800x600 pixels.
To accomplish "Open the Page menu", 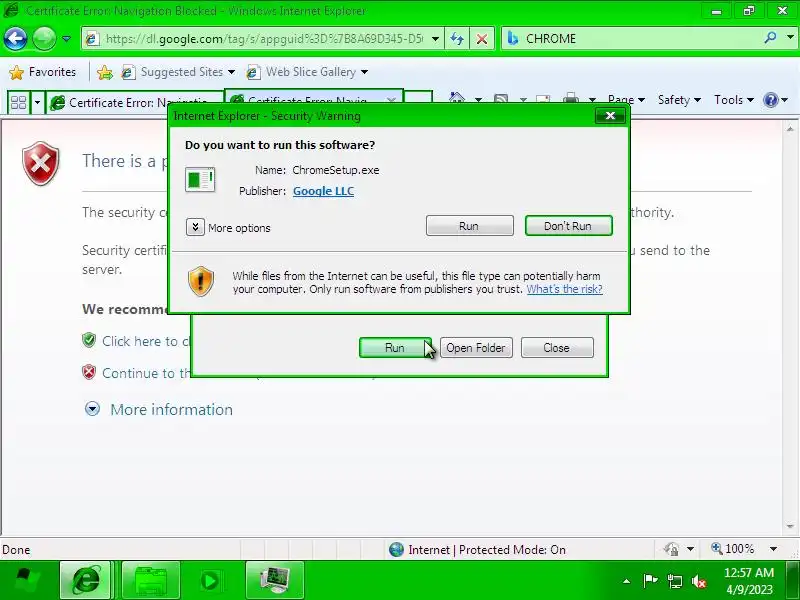I will (x=627, y=99).
